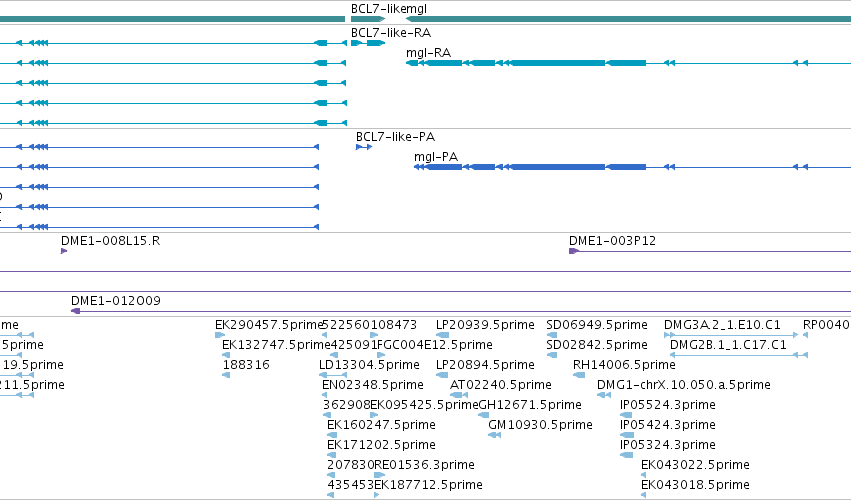Select the BCL7-like-RA transcript exon glyph

[x=368, y=43]
